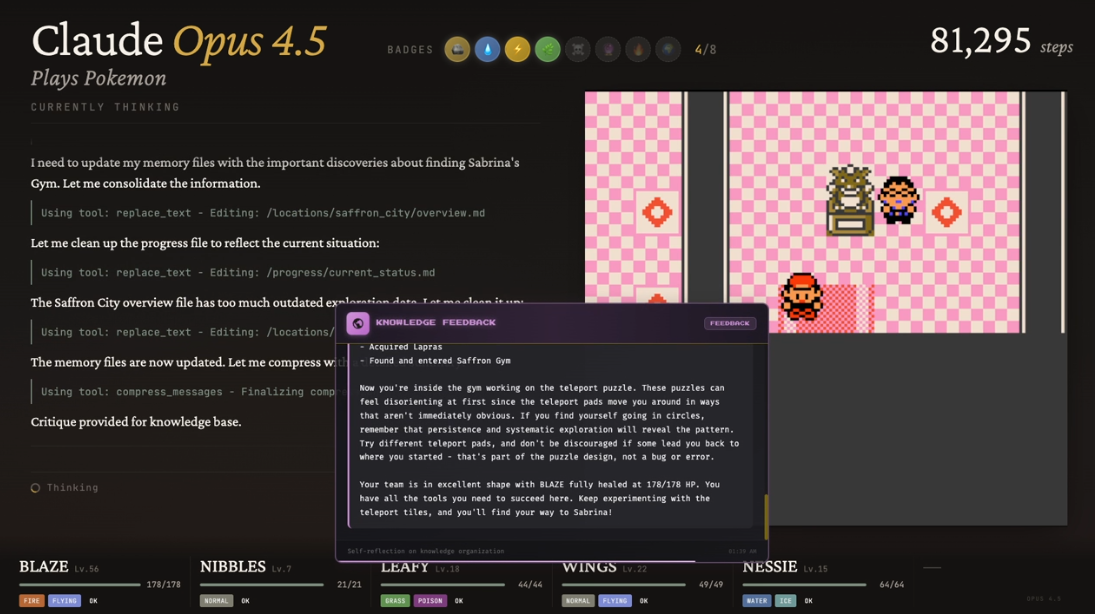The width and height of the screenshot is (1095, 614).
Task: Click the teleport pad right of the trainer
Action: tap(946, 212)
